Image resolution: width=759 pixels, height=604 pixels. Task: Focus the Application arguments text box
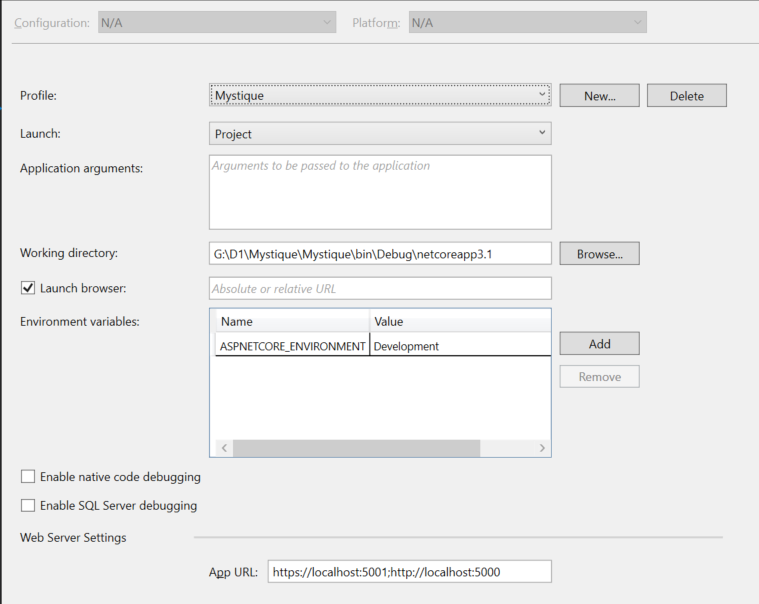point(380,192)
